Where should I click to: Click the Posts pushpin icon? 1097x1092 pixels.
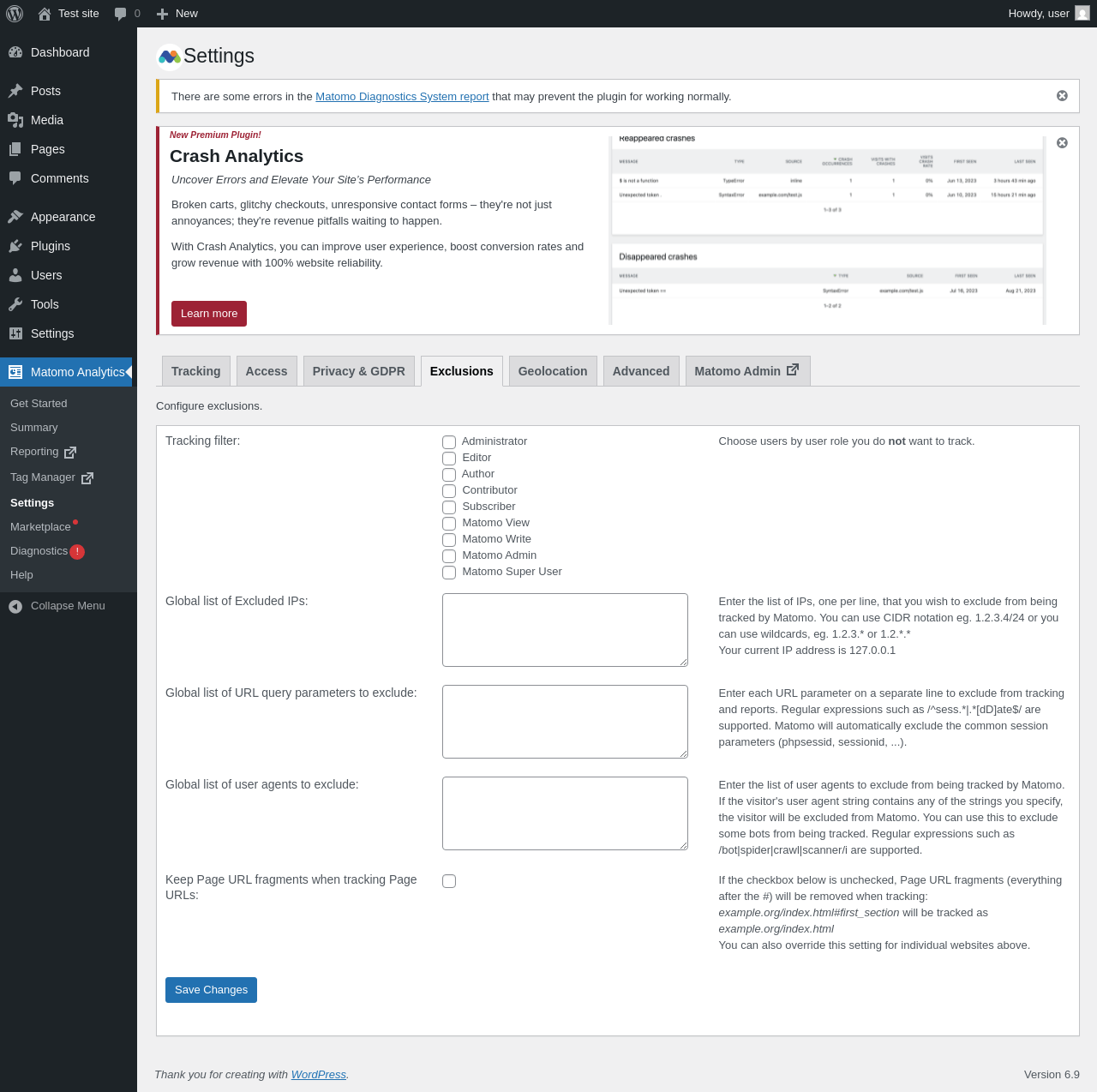(x=15, y=91)
